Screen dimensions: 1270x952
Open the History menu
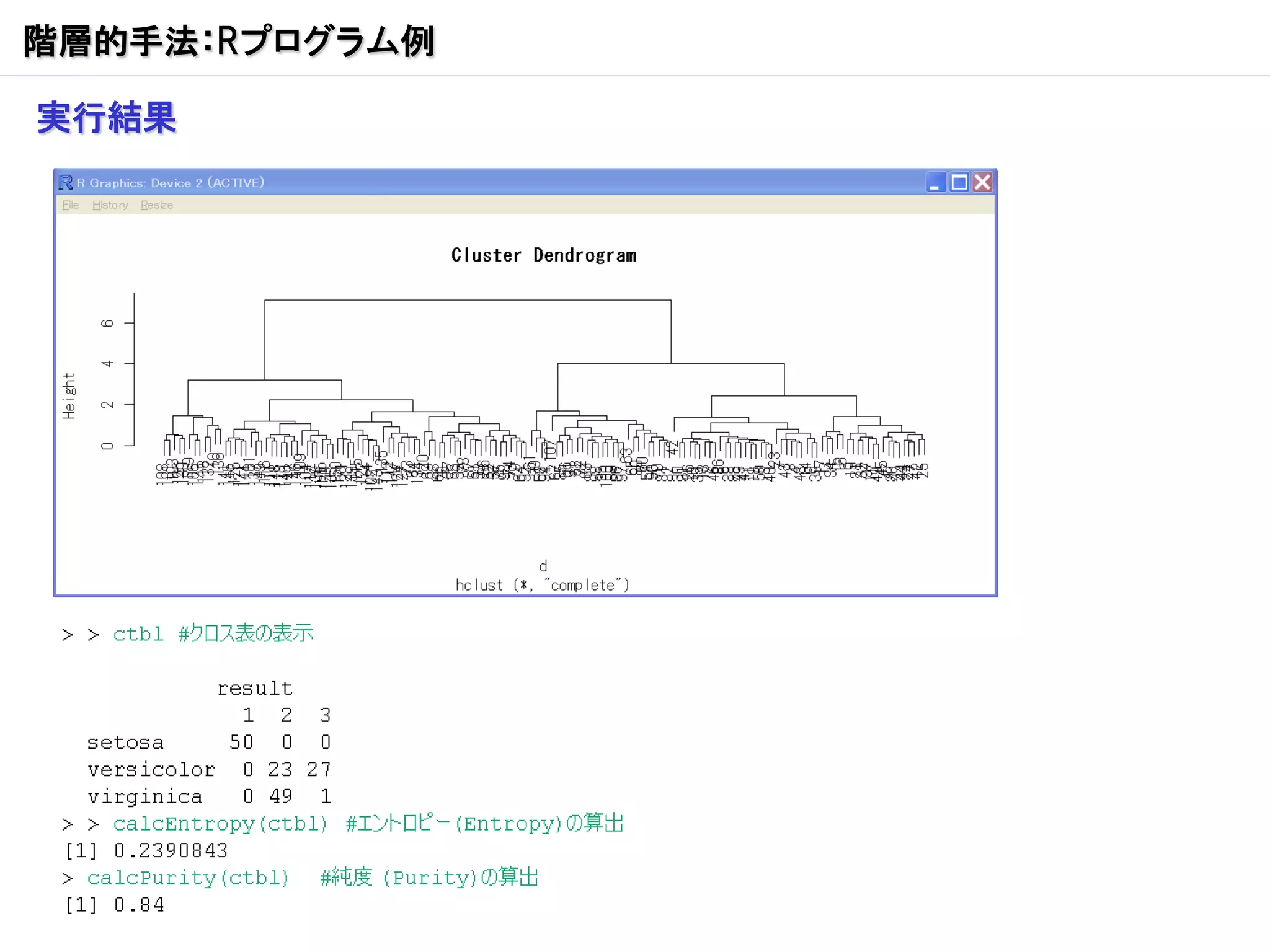tap(110, 205)
